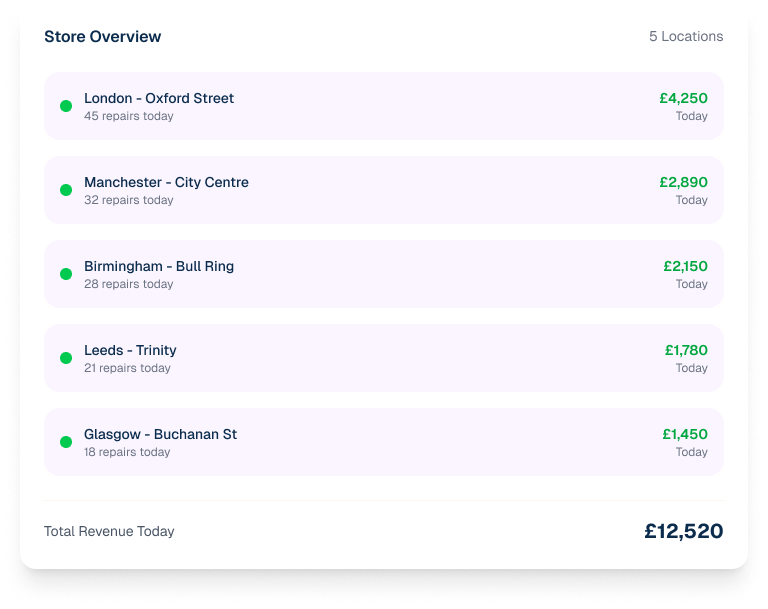Select the Leeds - Trinity store name
768x609 pixels.
130,350
